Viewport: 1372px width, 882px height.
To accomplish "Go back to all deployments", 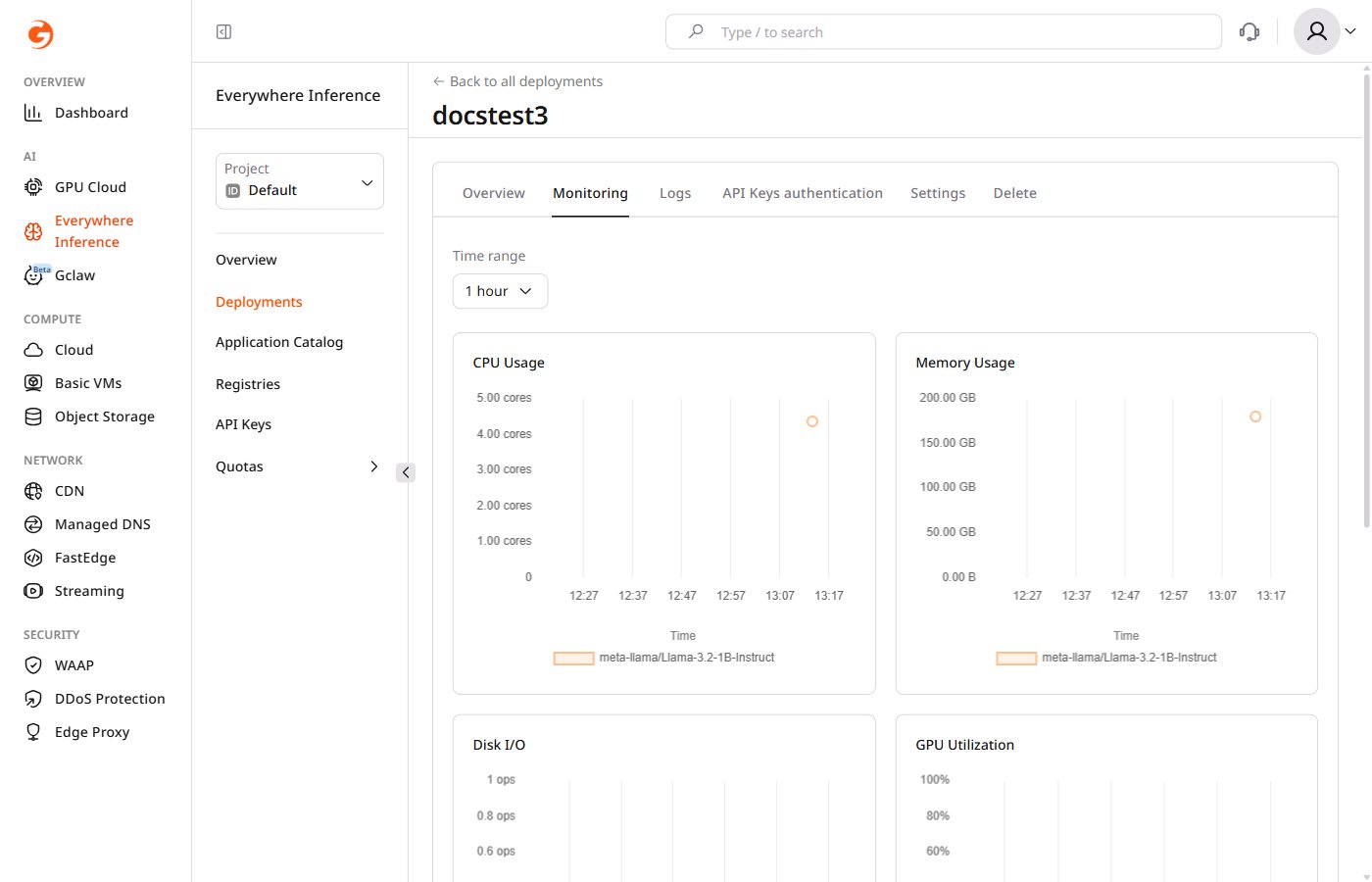I will [526, 81].
